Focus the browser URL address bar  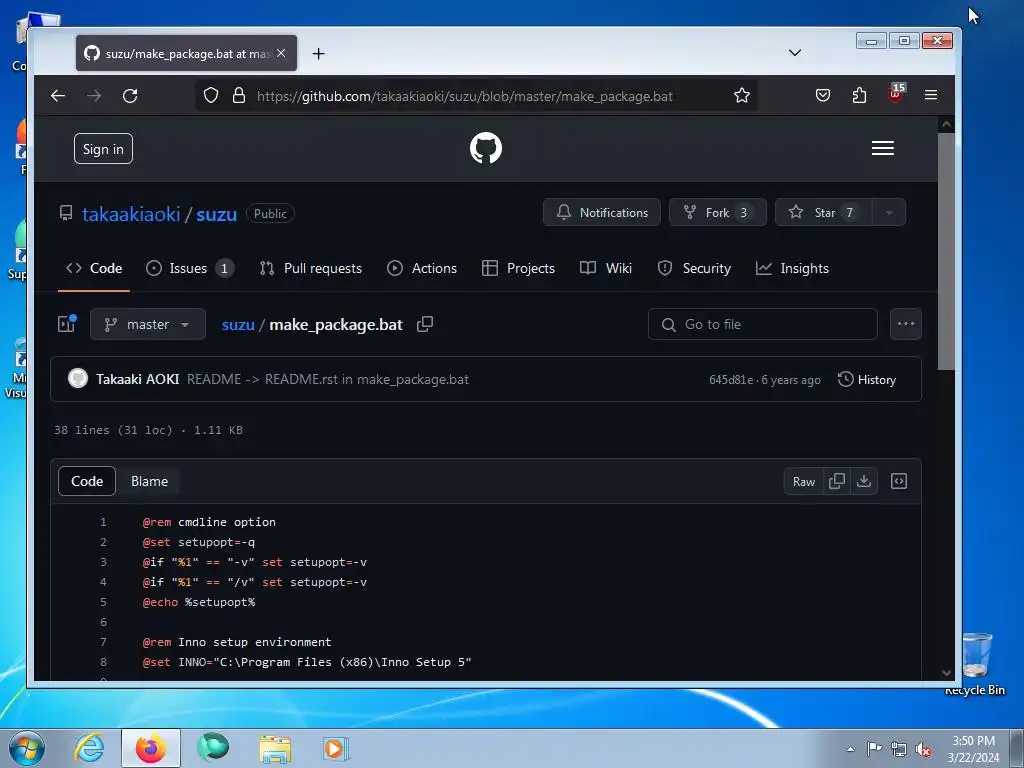coord(464,97)
